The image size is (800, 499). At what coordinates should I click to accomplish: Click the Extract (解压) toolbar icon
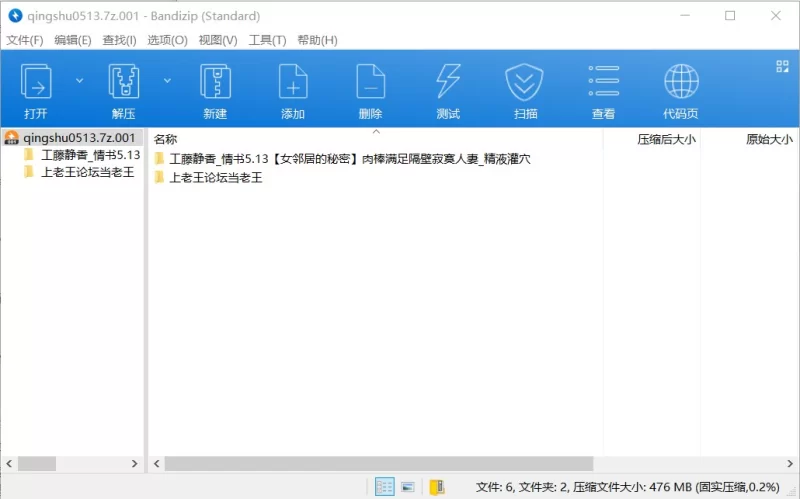coord(123,82)
